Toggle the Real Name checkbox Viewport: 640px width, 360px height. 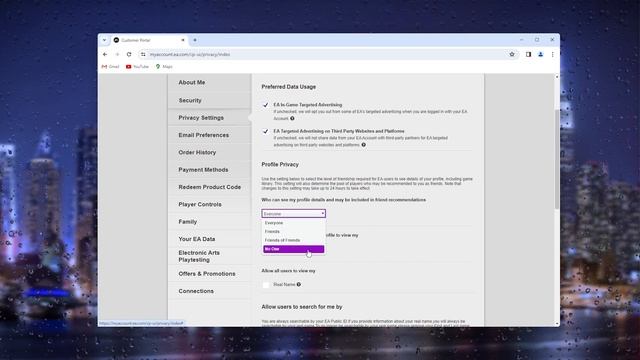coord(266,284)
